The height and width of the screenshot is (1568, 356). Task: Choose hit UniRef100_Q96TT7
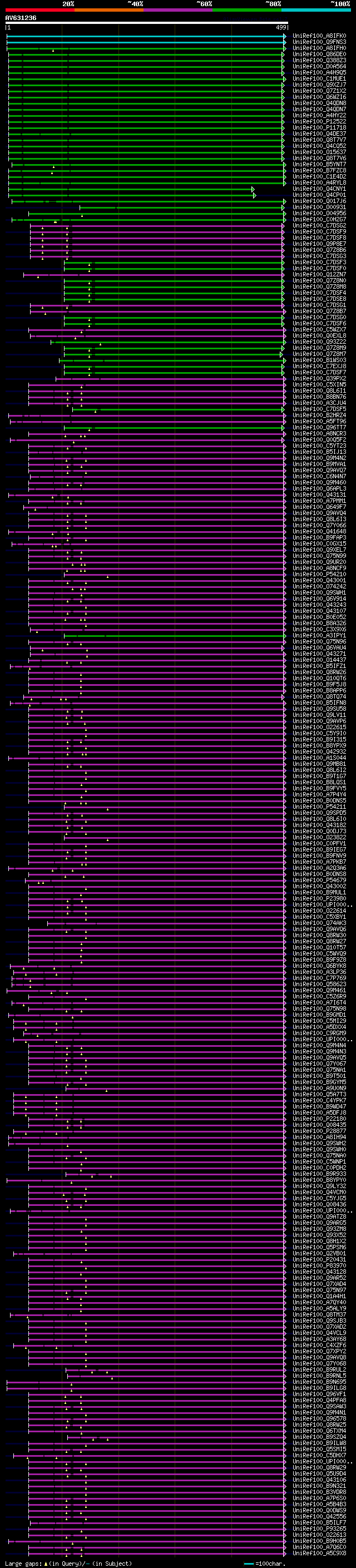click(319, 427)
